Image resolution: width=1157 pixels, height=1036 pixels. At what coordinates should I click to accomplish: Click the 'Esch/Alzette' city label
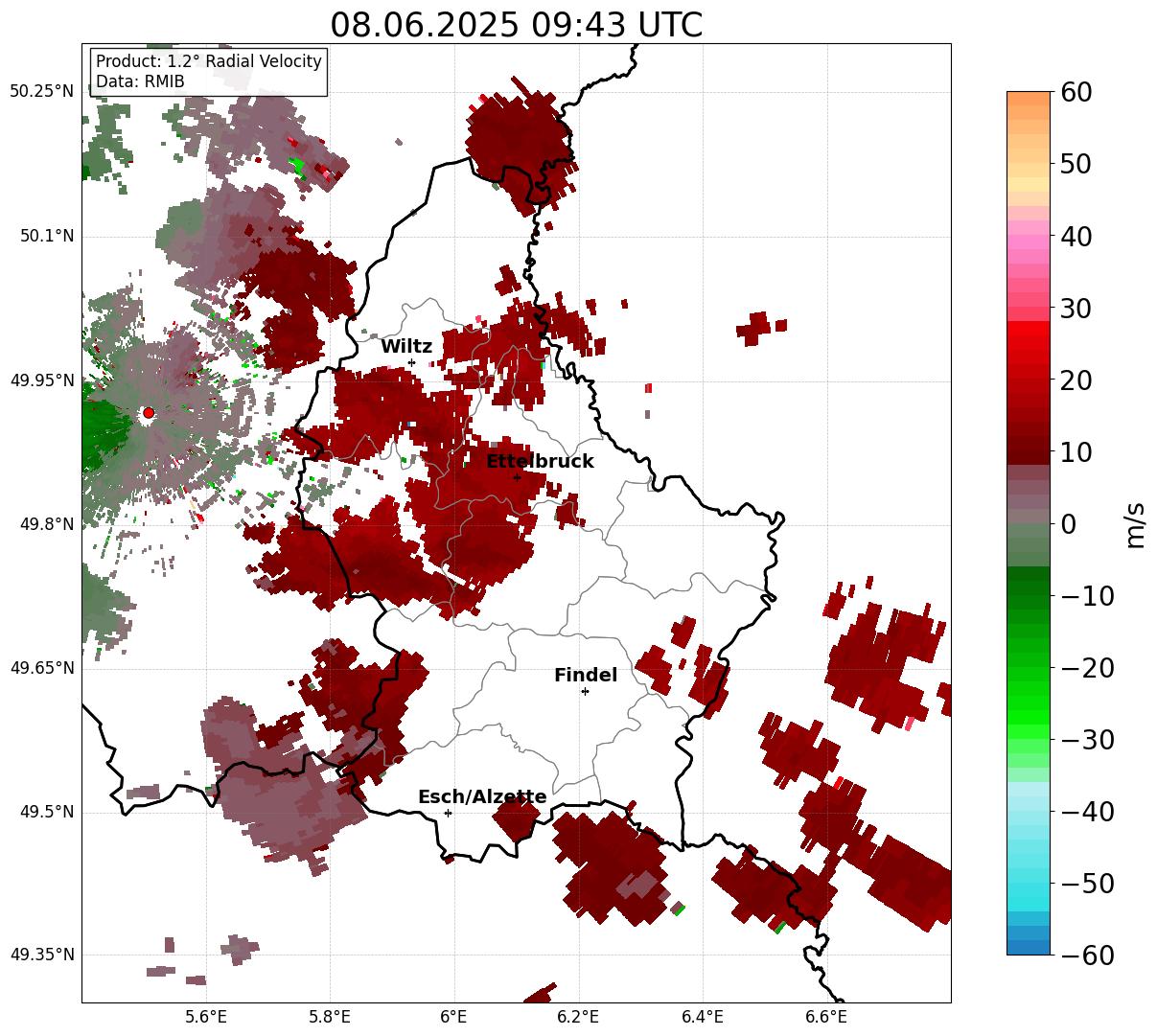[482, 796]
